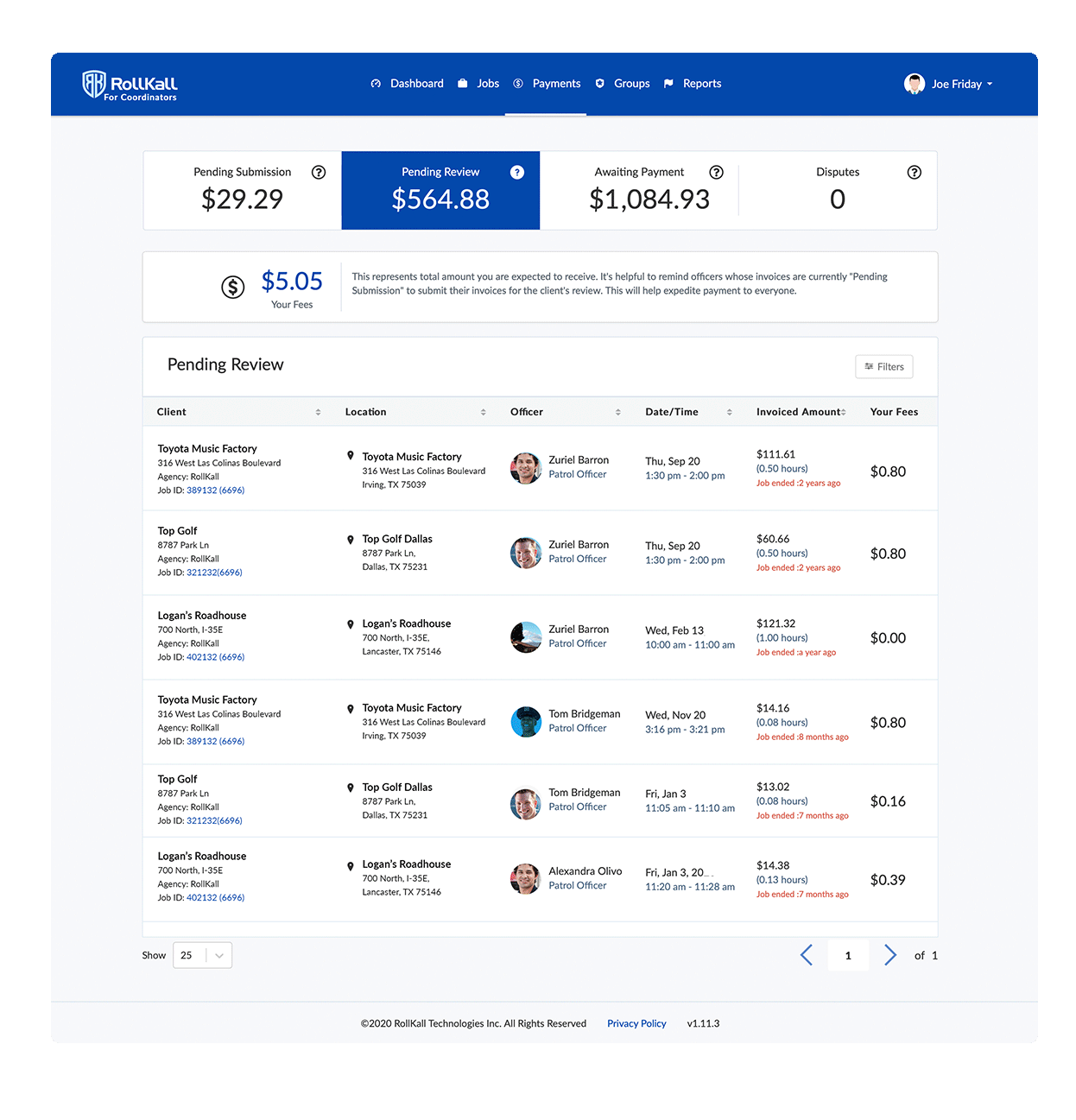
Task: Open the Show 25 rows dropdown
Action: click(203, 955)
